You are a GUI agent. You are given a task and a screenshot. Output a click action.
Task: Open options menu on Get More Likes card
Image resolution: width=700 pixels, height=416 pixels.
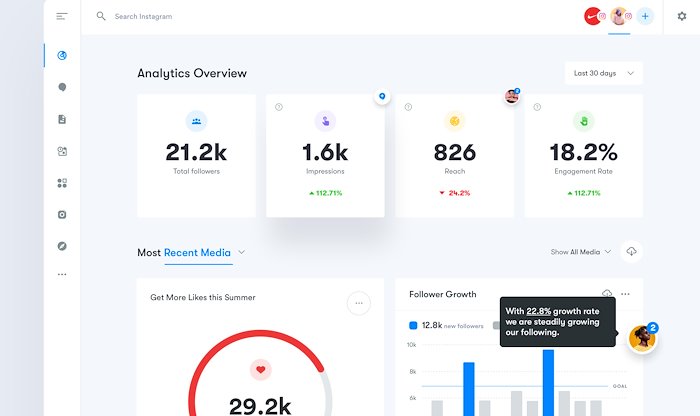click(x=359, y=303)
